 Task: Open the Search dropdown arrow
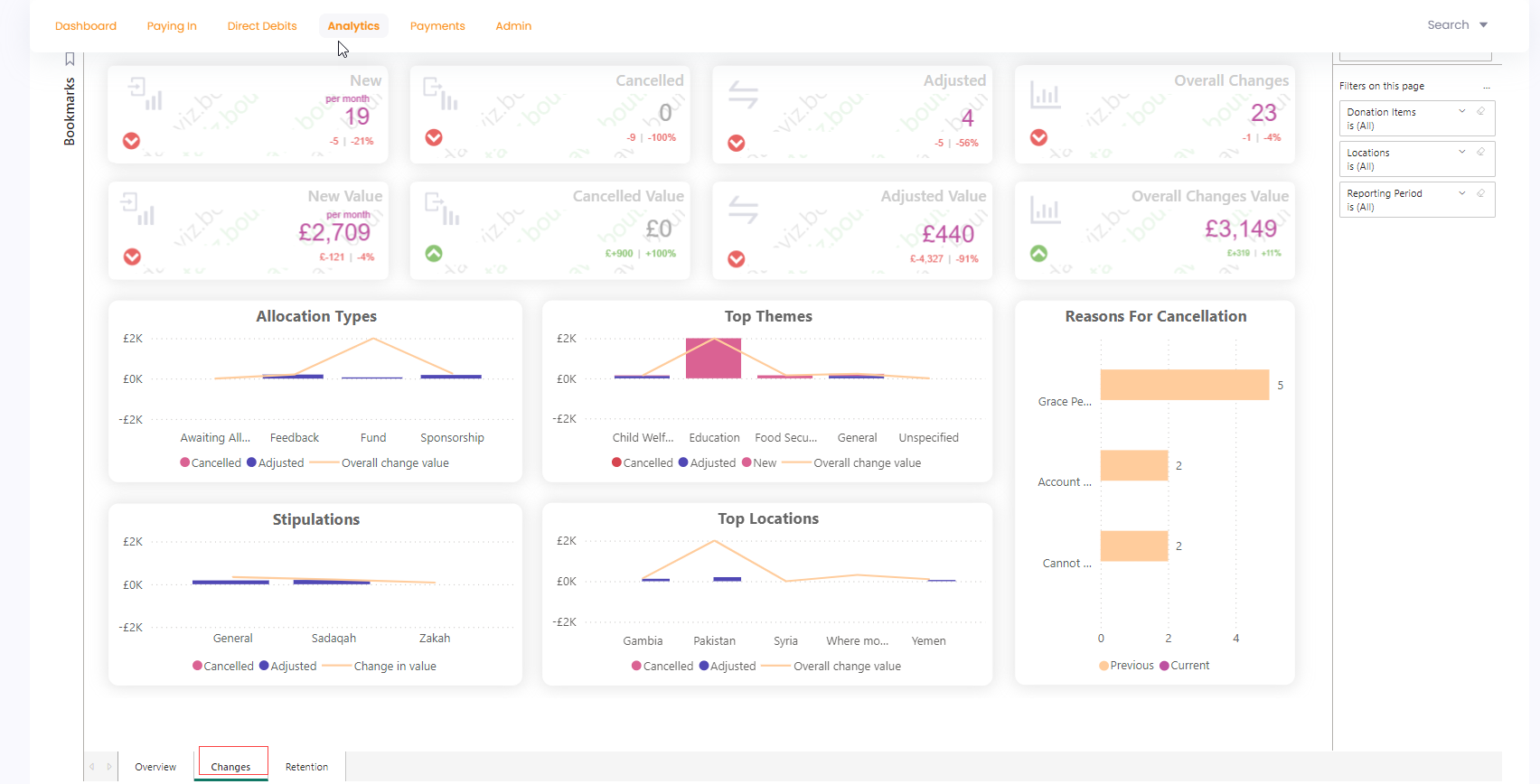click(1483, 25)
